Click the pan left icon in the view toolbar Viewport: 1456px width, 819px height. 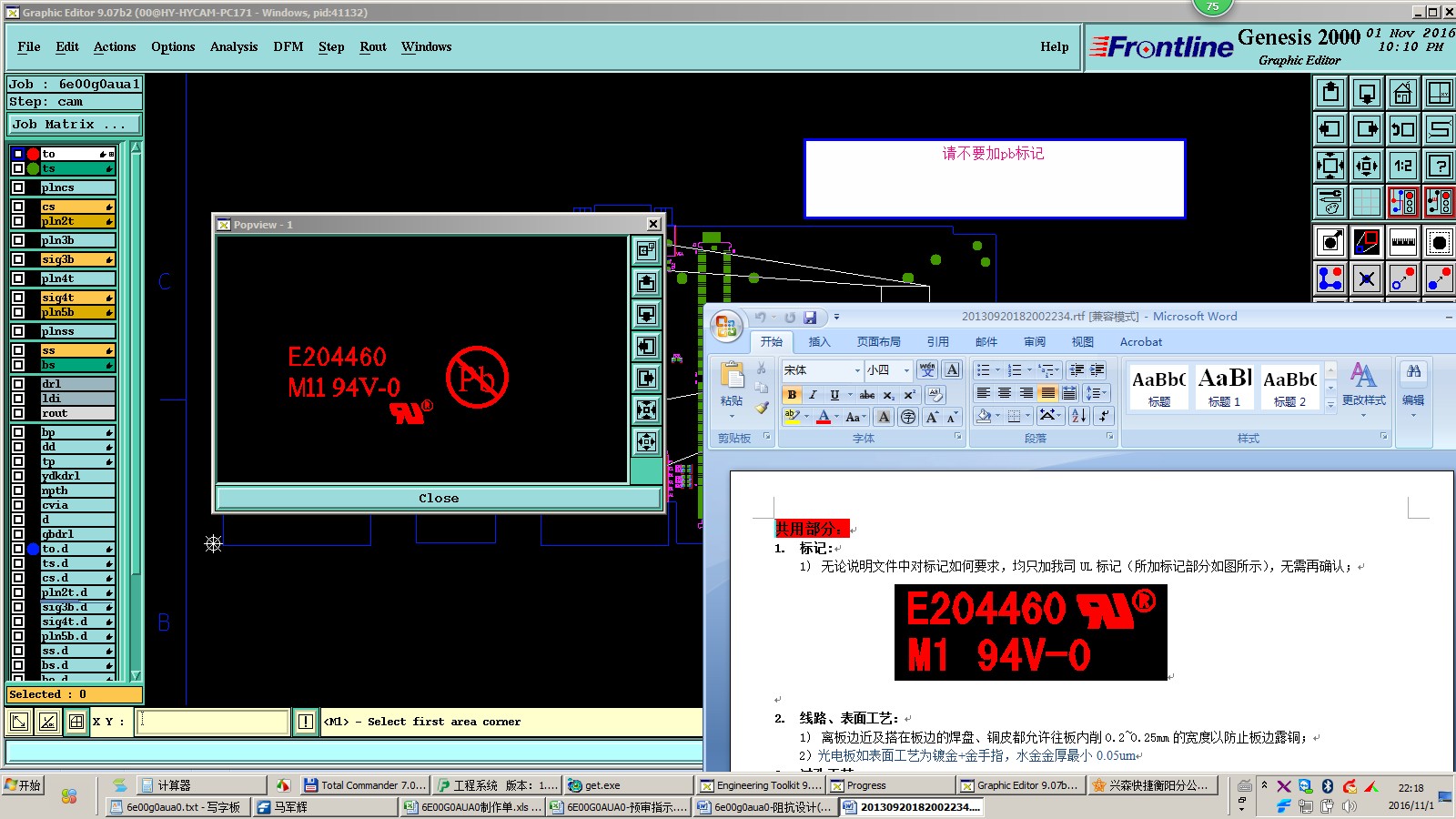tap(1330, 129)
